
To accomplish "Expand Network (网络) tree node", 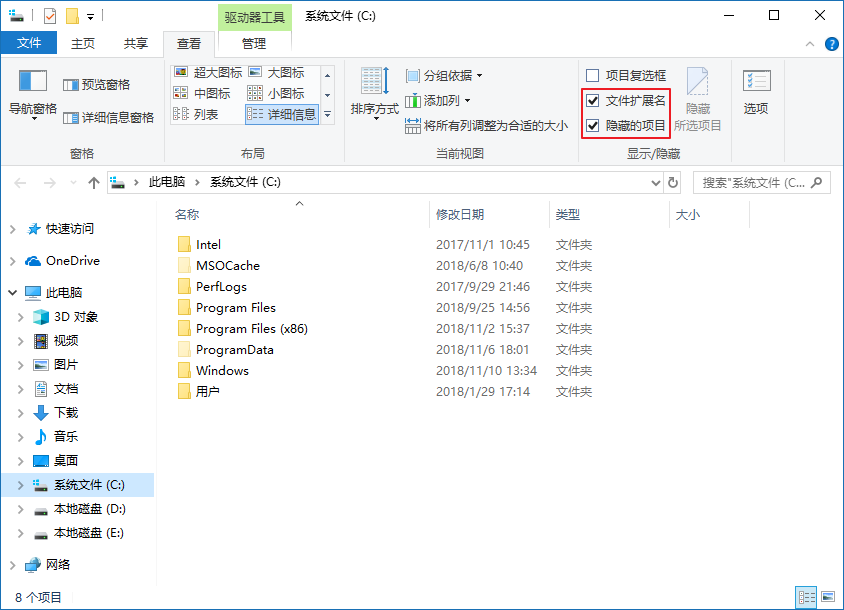I will coord(12,565).
